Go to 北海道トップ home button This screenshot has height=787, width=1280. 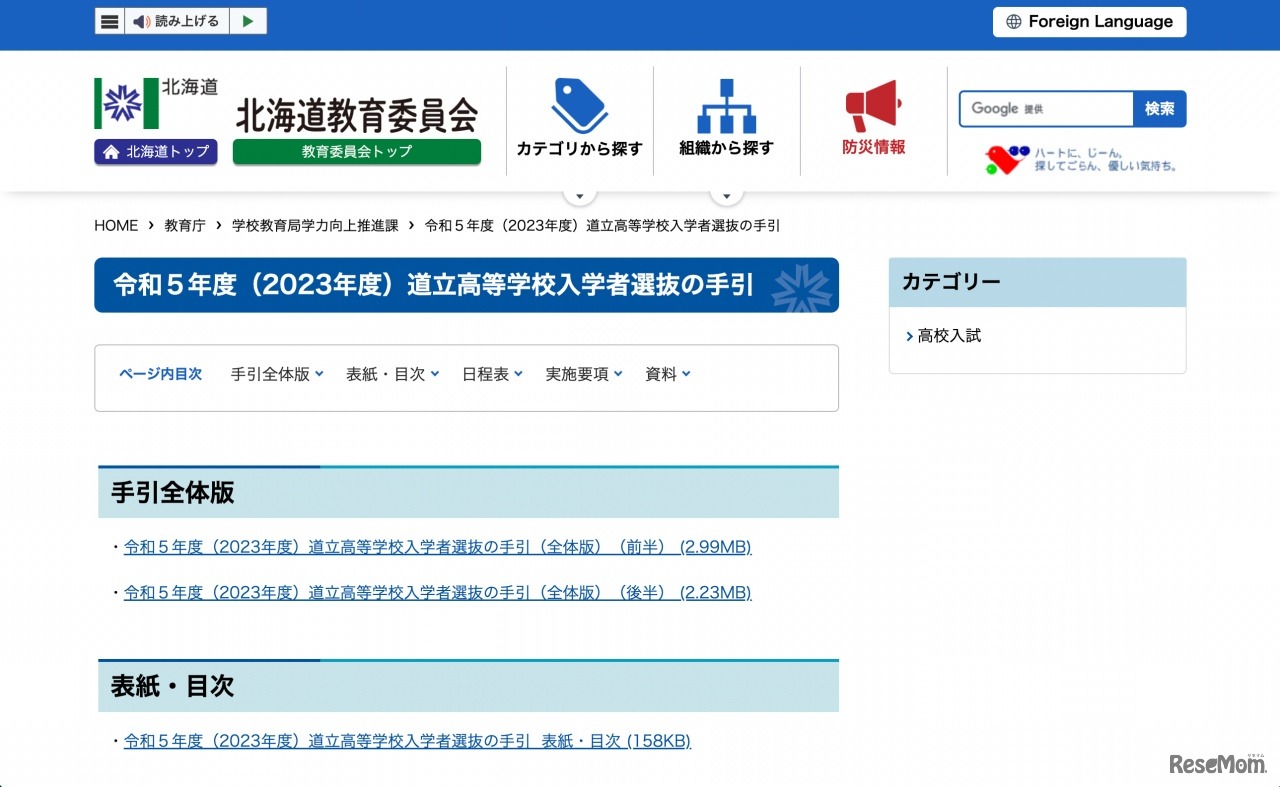click(156, 152)
